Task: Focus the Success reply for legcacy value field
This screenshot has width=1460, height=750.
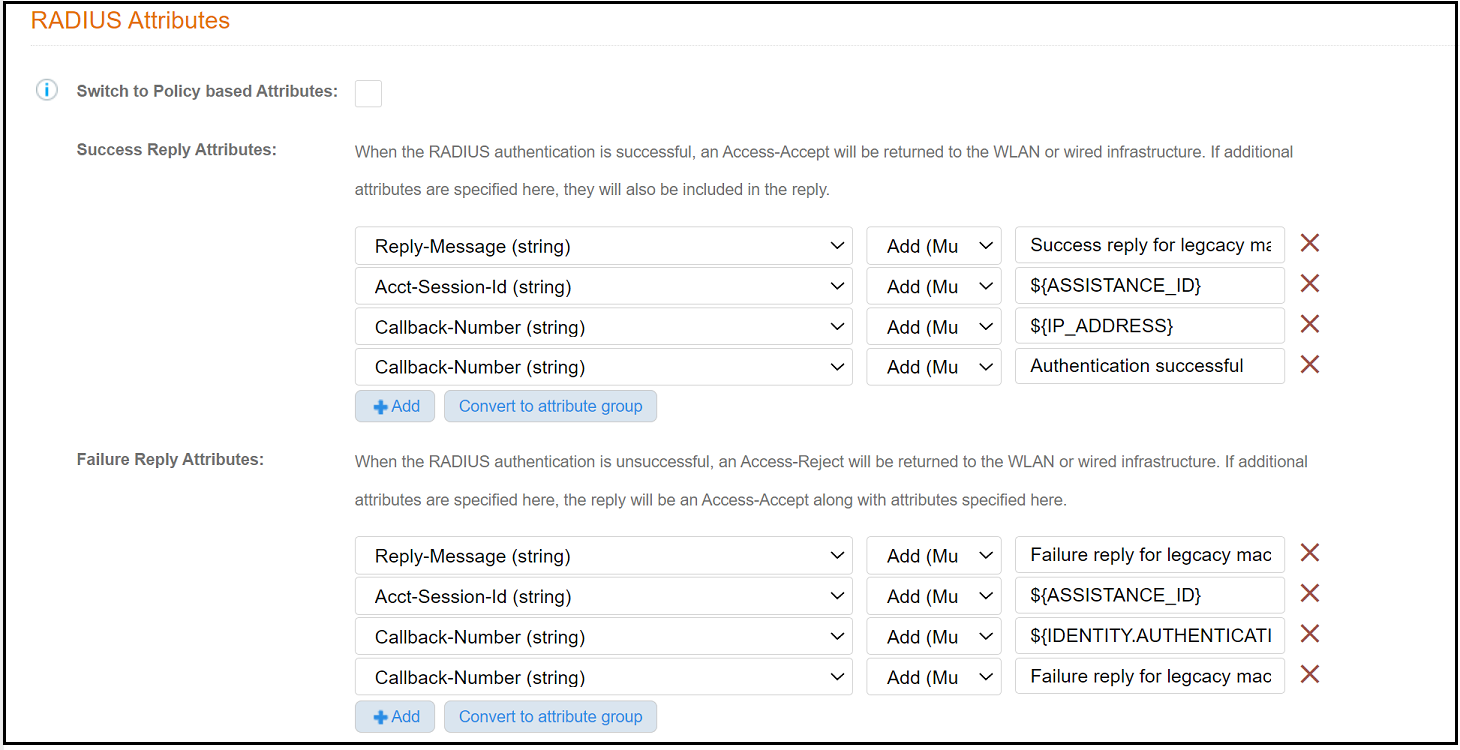Action: coord(1150,245)
